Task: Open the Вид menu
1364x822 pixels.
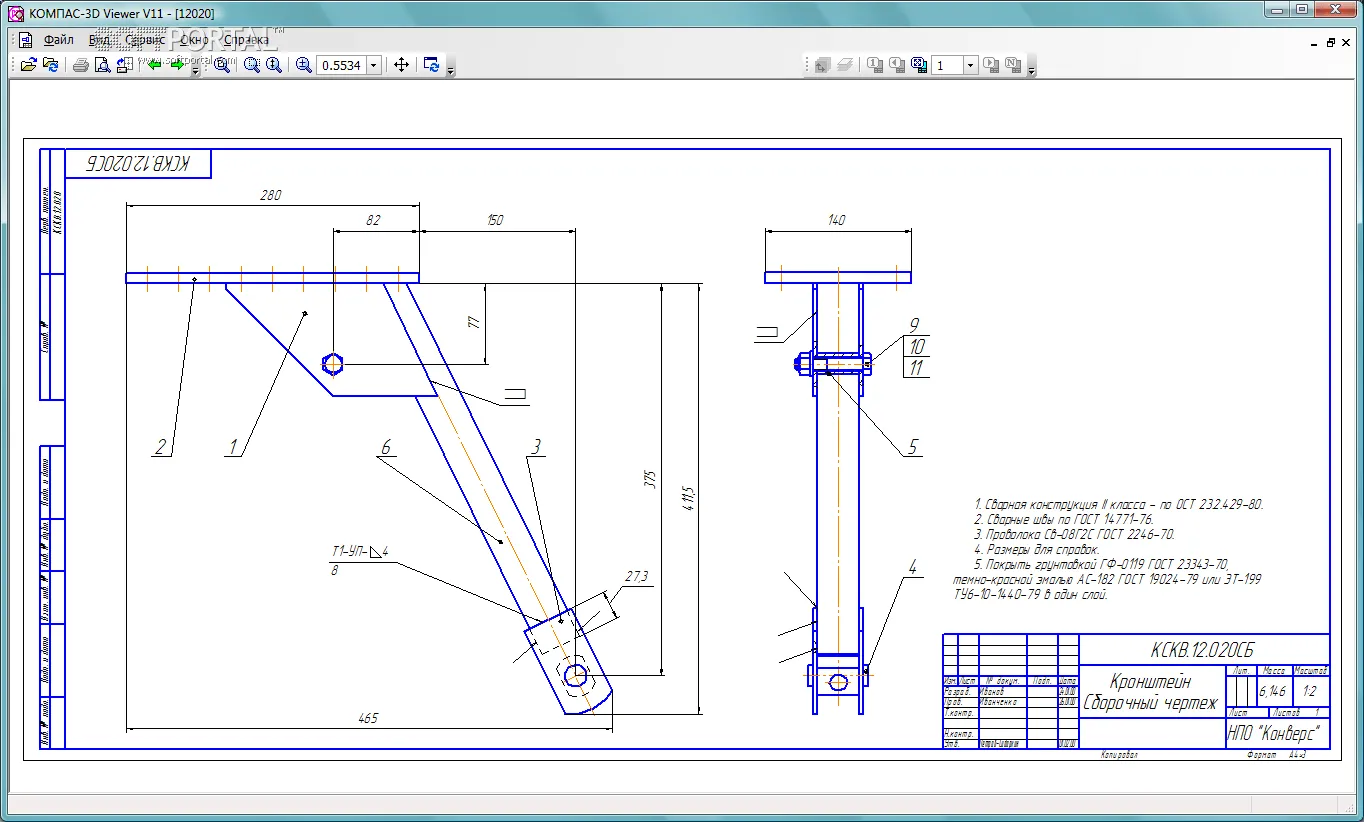Action: tap(99, 40)
